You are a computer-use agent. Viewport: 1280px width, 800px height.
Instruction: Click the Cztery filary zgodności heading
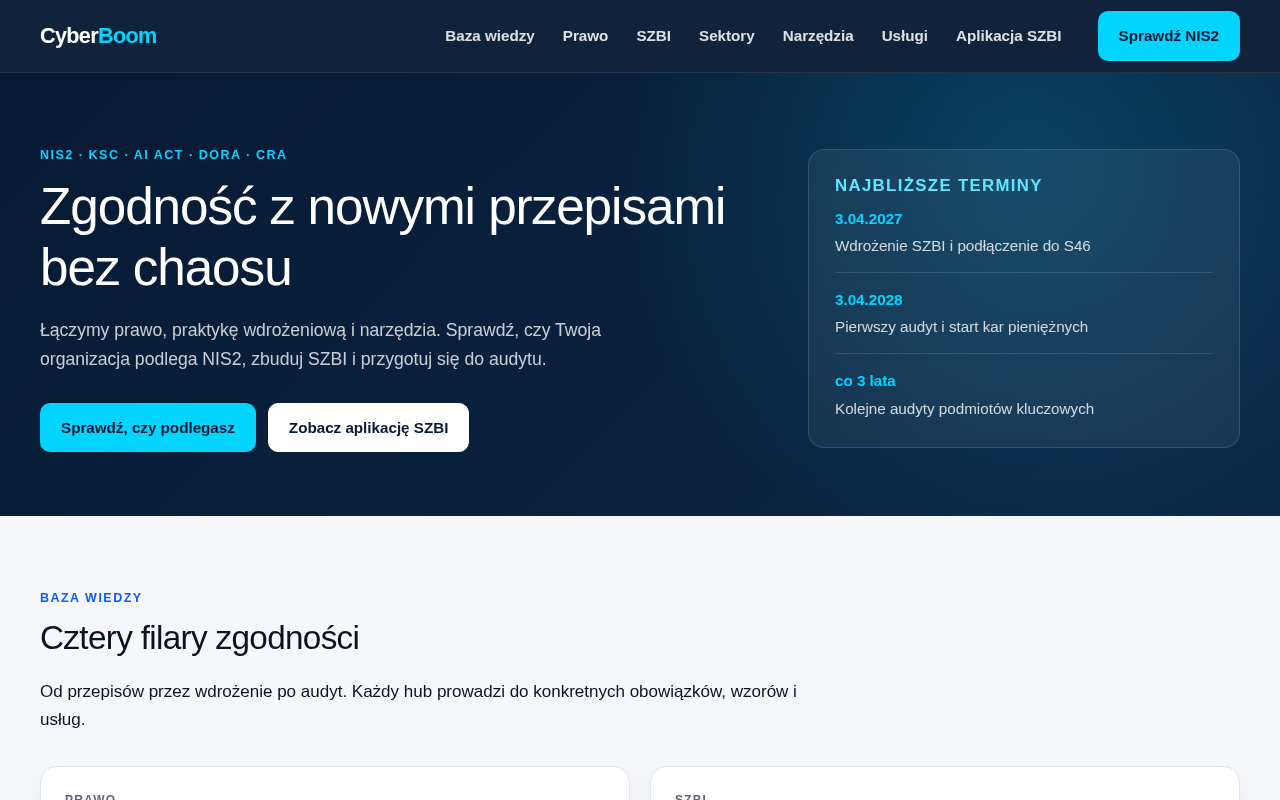click(x=200, y=638)
